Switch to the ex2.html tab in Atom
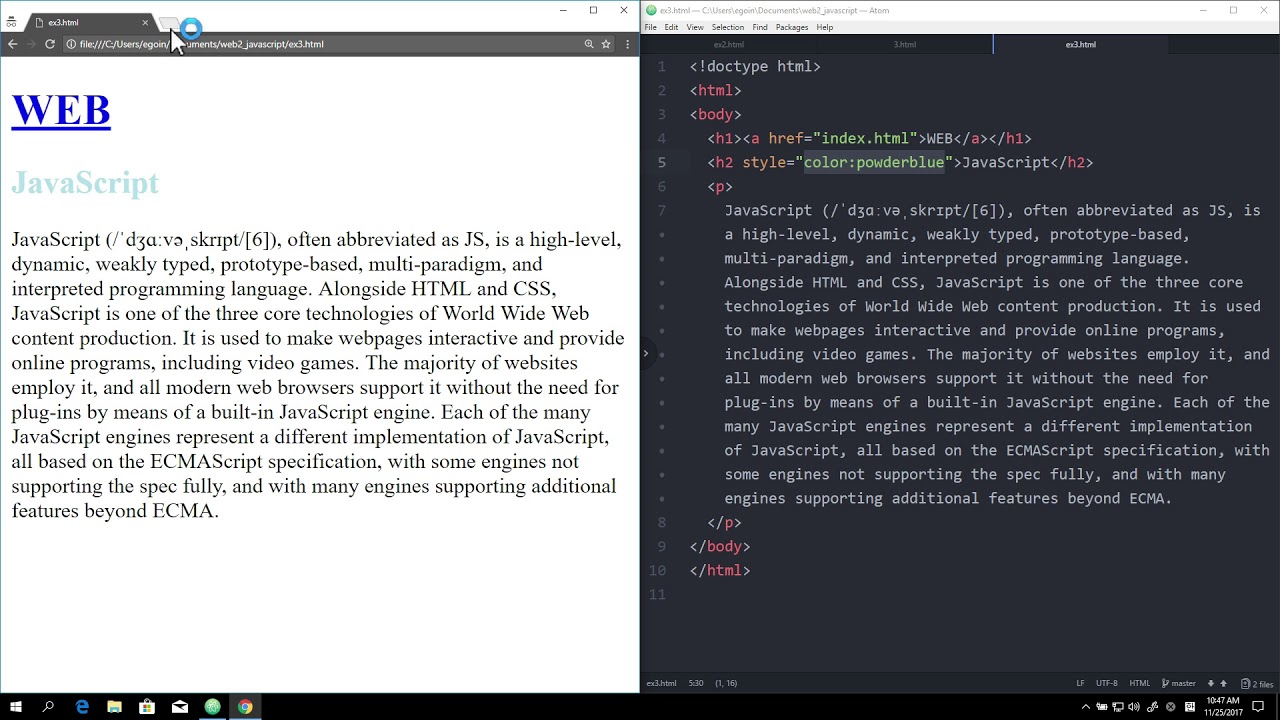Screen dimensions: 1280x720 click(x=729, y=44)
